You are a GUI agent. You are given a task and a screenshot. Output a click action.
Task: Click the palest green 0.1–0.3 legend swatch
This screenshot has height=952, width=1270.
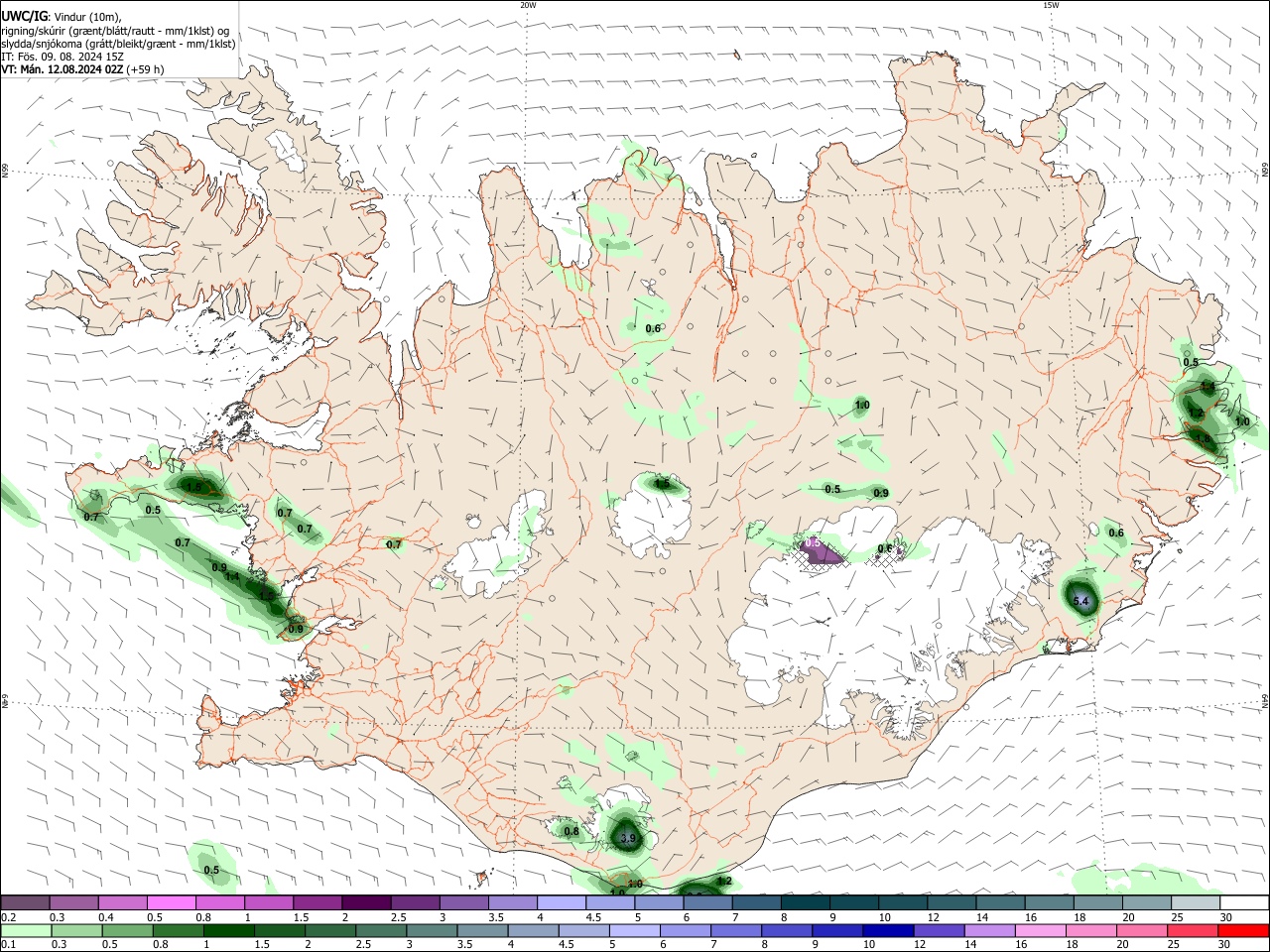pos(26,931)
